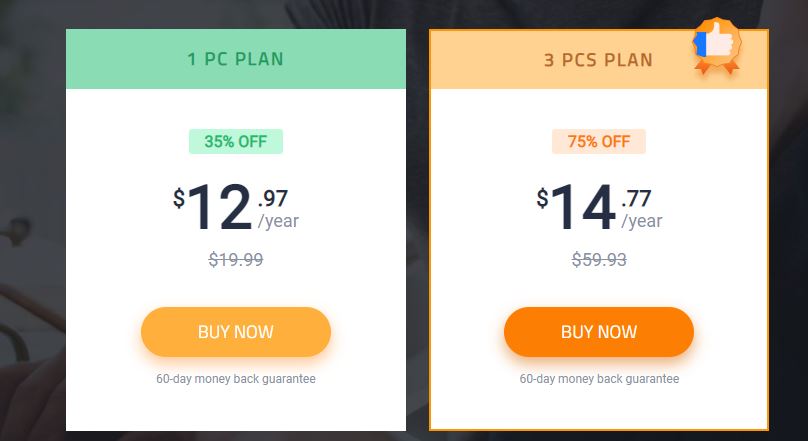Click the dollar sign beside 14
This screenshot has width=808, height=441.
coord(542,198)
